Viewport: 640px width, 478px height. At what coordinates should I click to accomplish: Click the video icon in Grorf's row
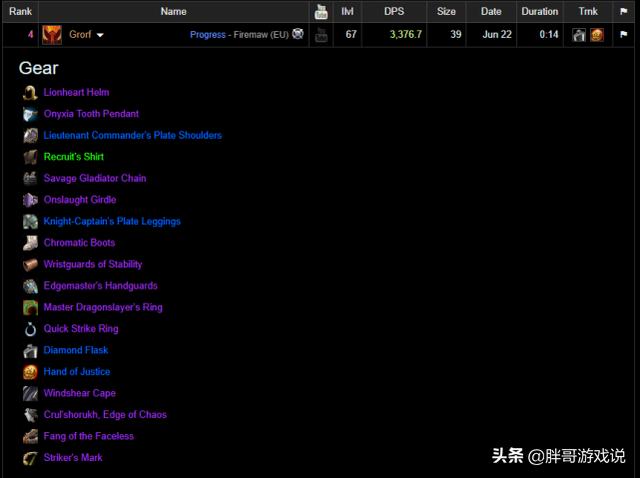(322, 35)
